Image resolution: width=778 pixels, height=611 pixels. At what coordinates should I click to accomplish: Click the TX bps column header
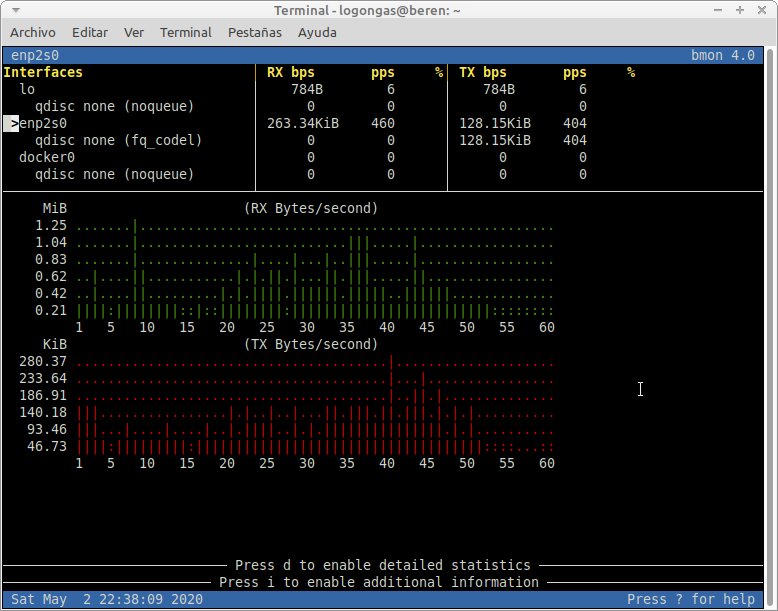click(482, 72)
